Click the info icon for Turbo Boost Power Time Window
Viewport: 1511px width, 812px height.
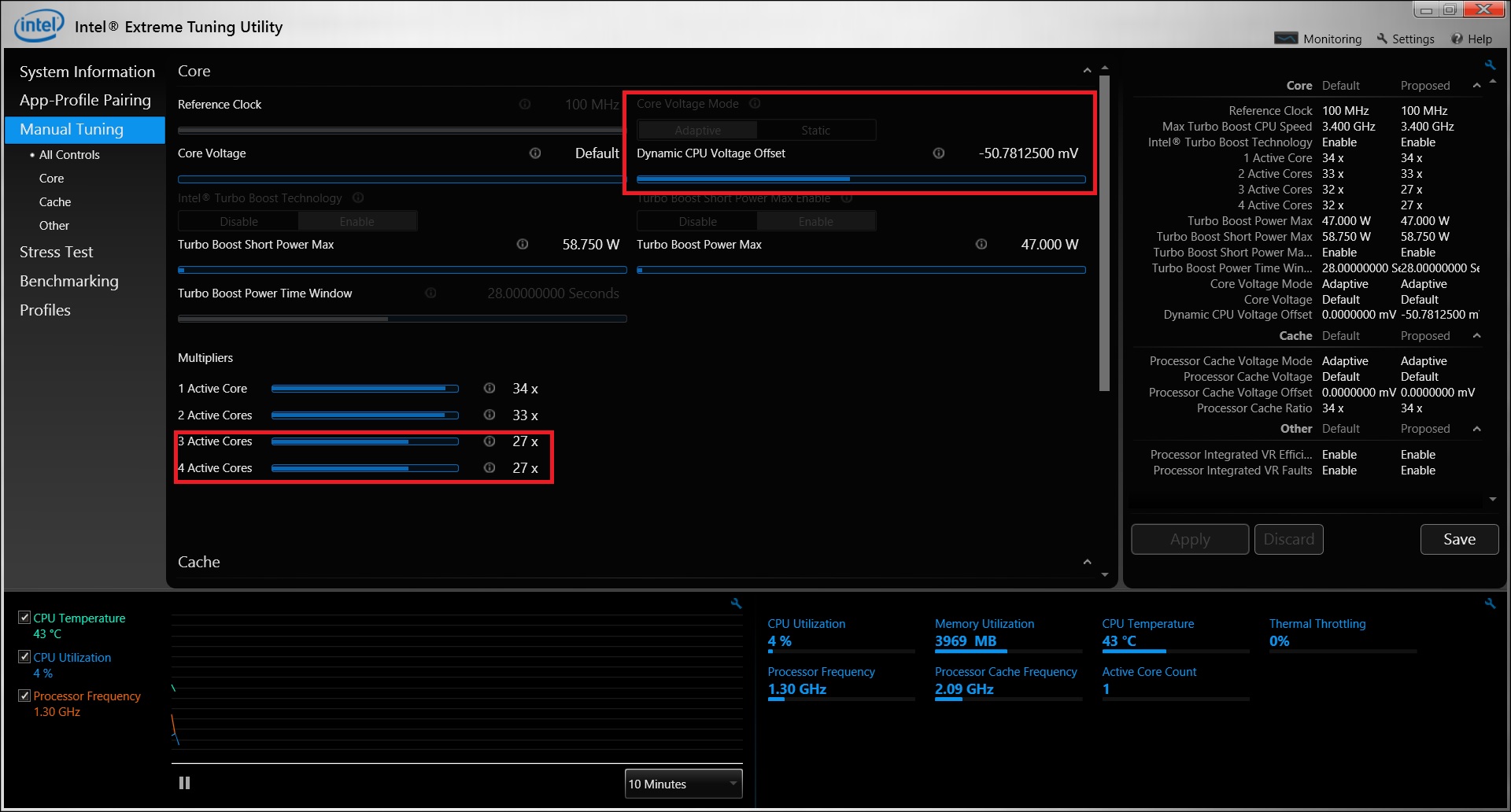[430, 293]
